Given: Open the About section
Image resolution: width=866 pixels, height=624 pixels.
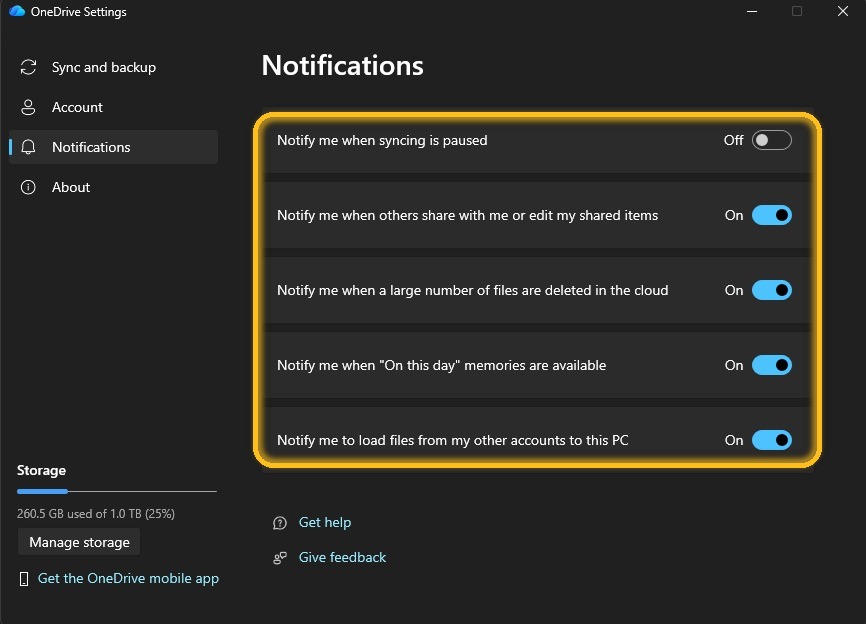Looking at the screenshot, I should (114, 187).
